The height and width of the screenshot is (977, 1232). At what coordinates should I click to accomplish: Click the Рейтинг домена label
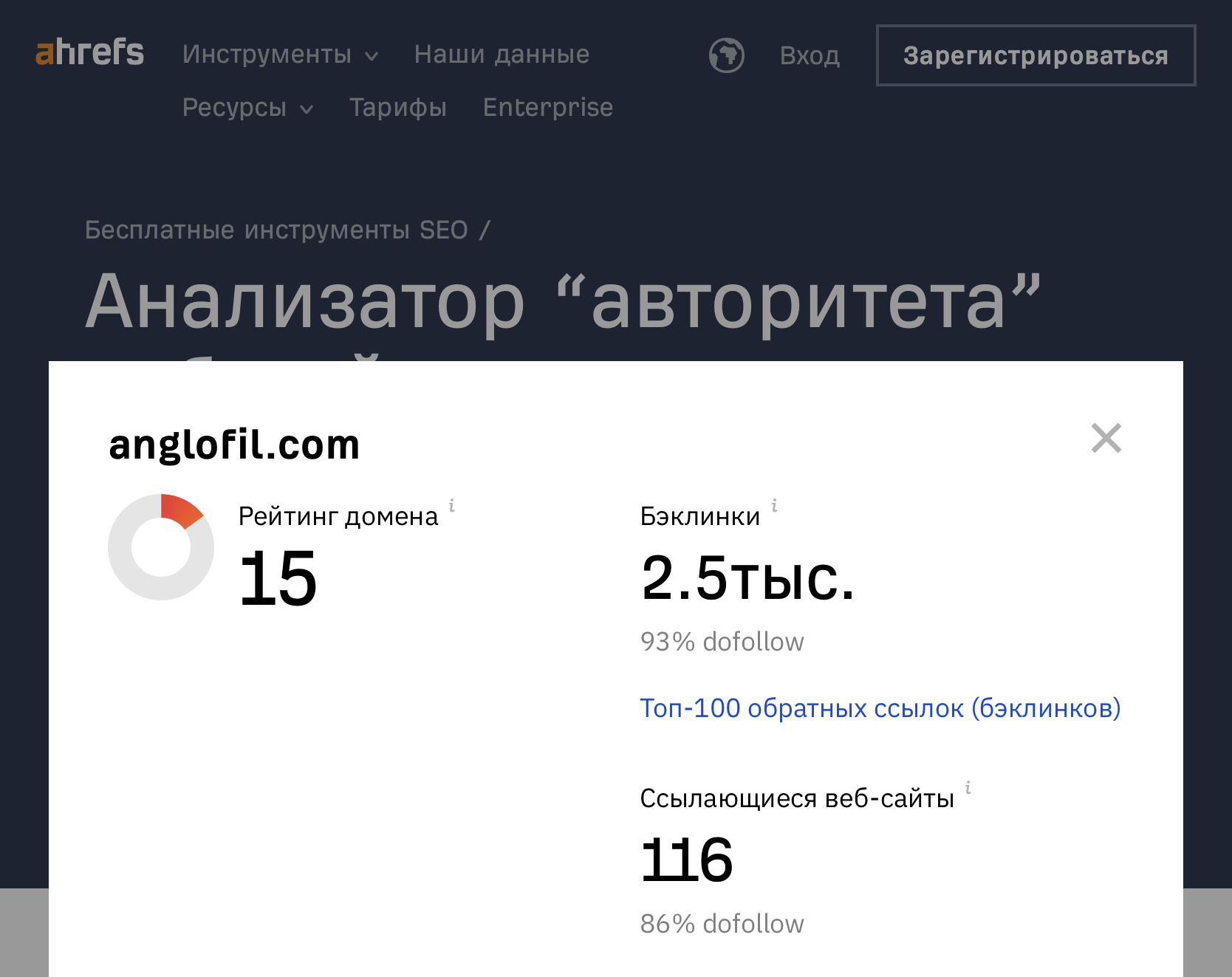pos(338,517)
